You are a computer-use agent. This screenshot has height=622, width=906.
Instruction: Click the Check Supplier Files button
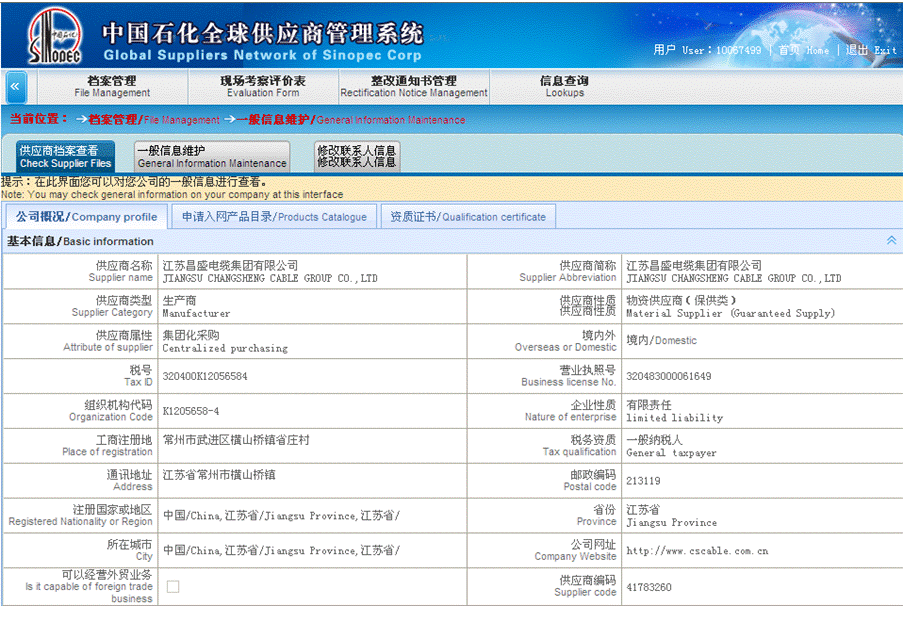(x=66, y=157)
